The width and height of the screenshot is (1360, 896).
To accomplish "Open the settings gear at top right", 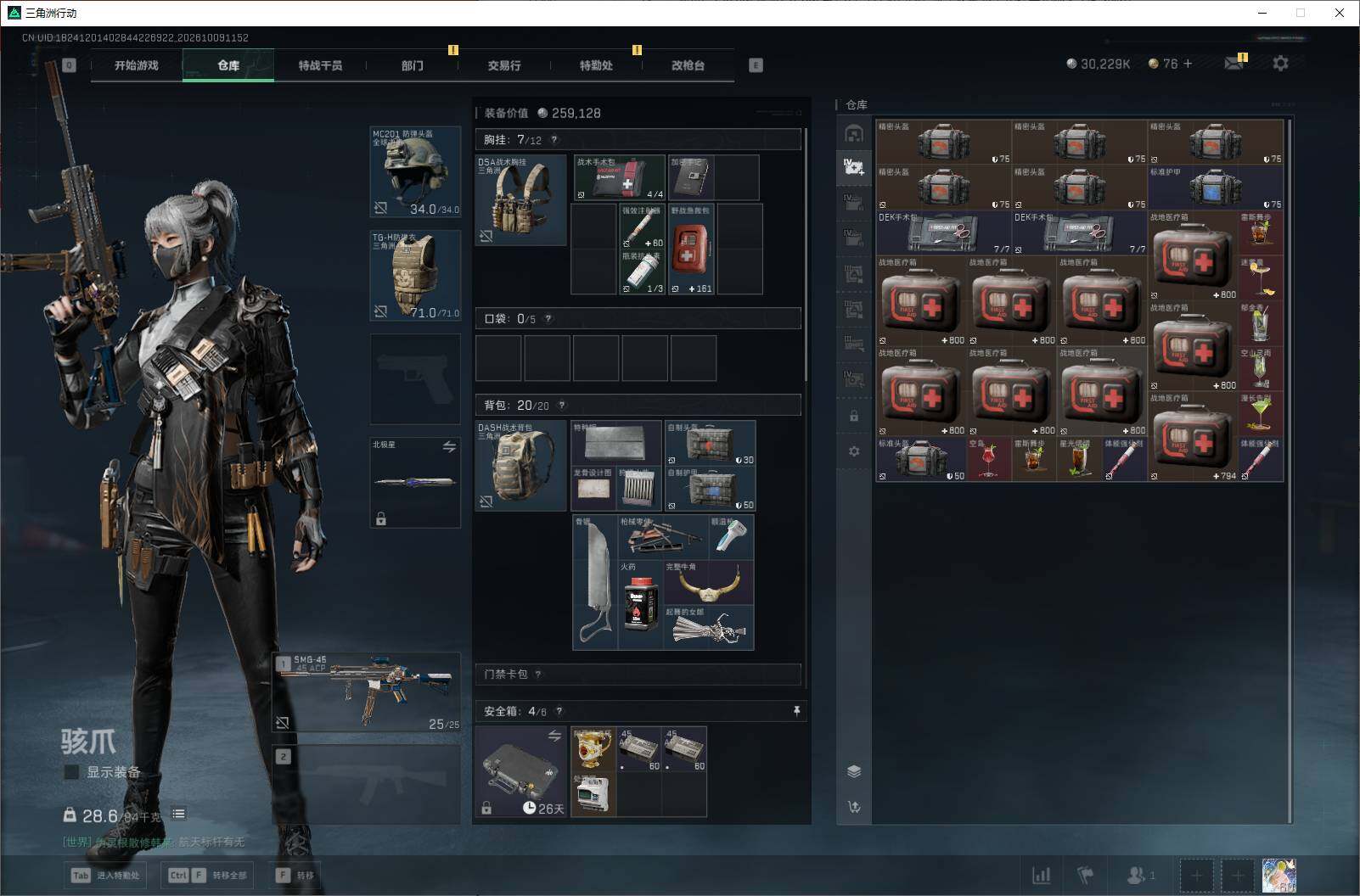I will tap(1280, 64).
